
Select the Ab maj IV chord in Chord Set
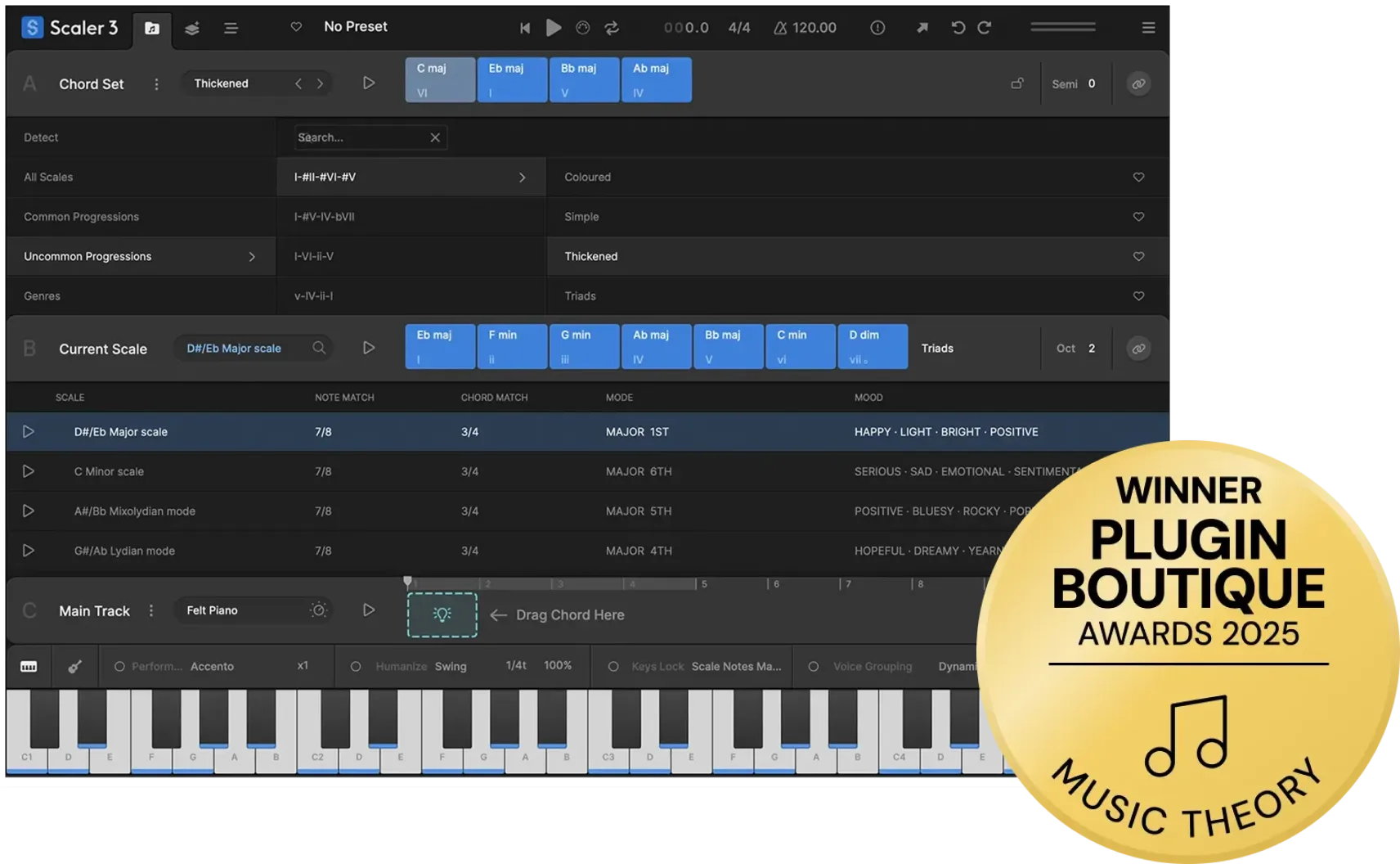656,80
